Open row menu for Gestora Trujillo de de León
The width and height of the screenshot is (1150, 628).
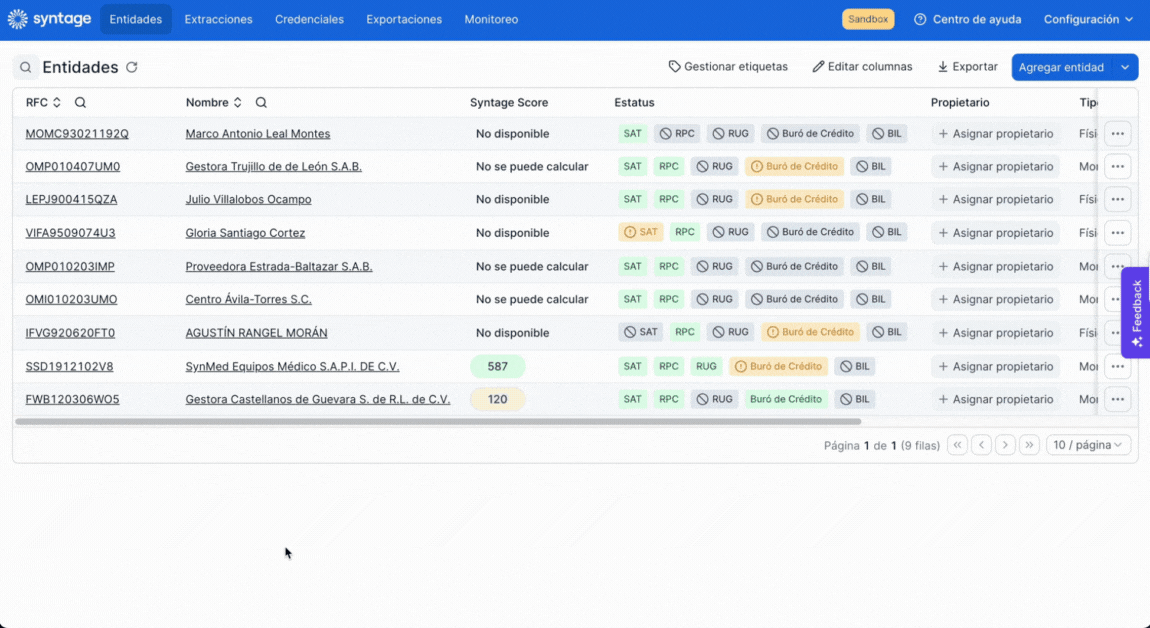click(x=1117, y=167)
